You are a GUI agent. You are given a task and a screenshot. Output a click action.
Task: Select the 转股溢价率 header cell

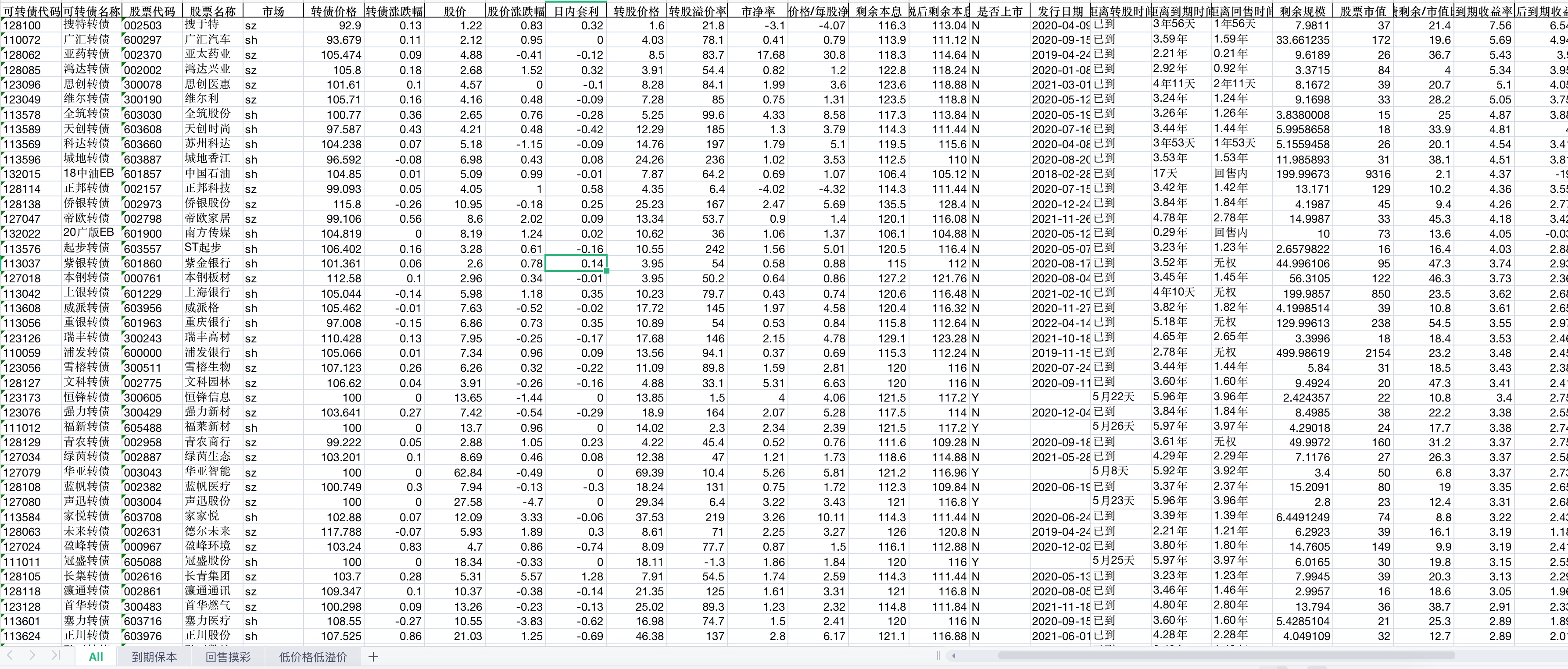697,11
